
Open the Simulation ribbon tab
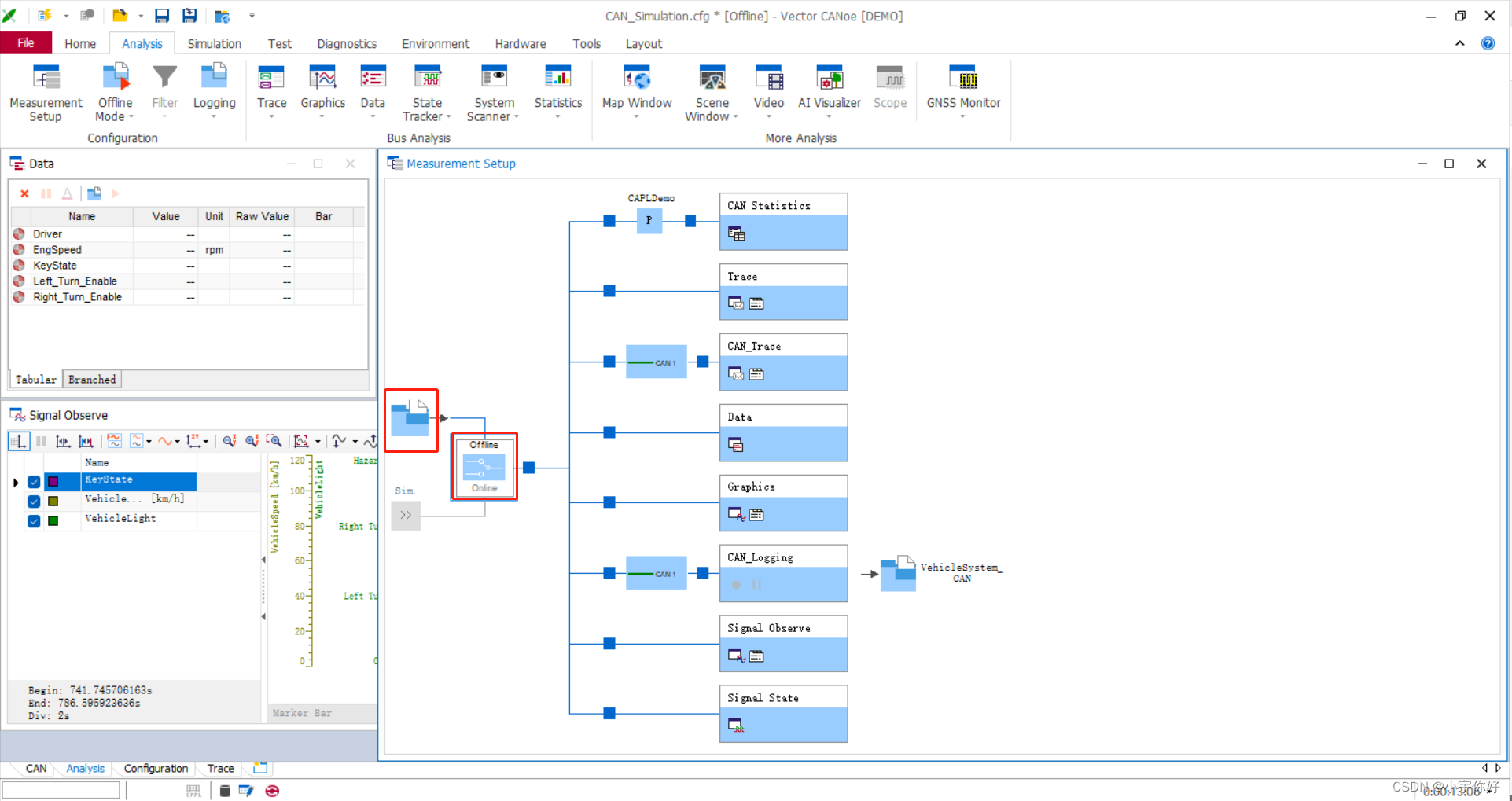tap(214, 44)
